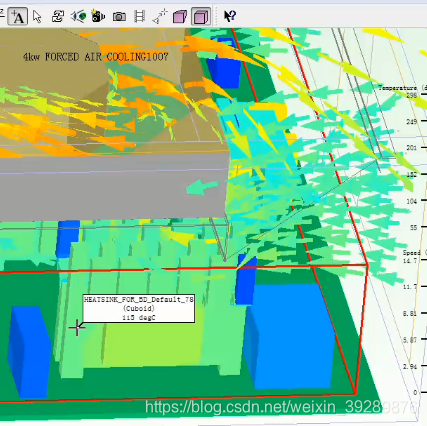Click the 201 temperature legend value
427x426 pixels.
411,148
